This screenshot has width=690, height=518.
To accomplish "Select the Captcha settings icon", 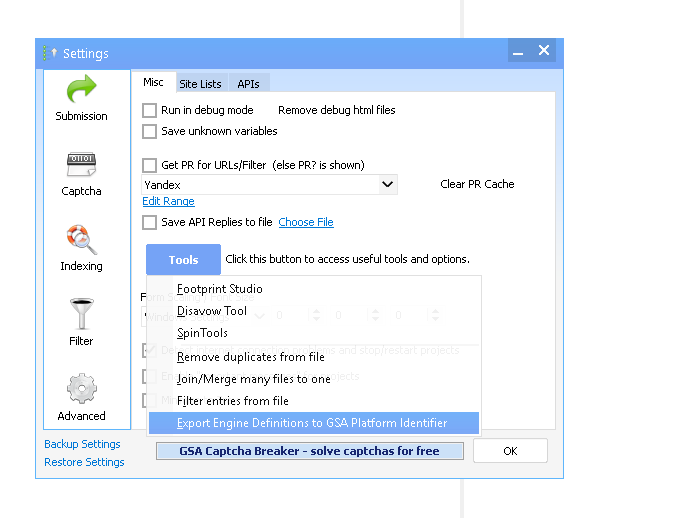I will [81, 172].
